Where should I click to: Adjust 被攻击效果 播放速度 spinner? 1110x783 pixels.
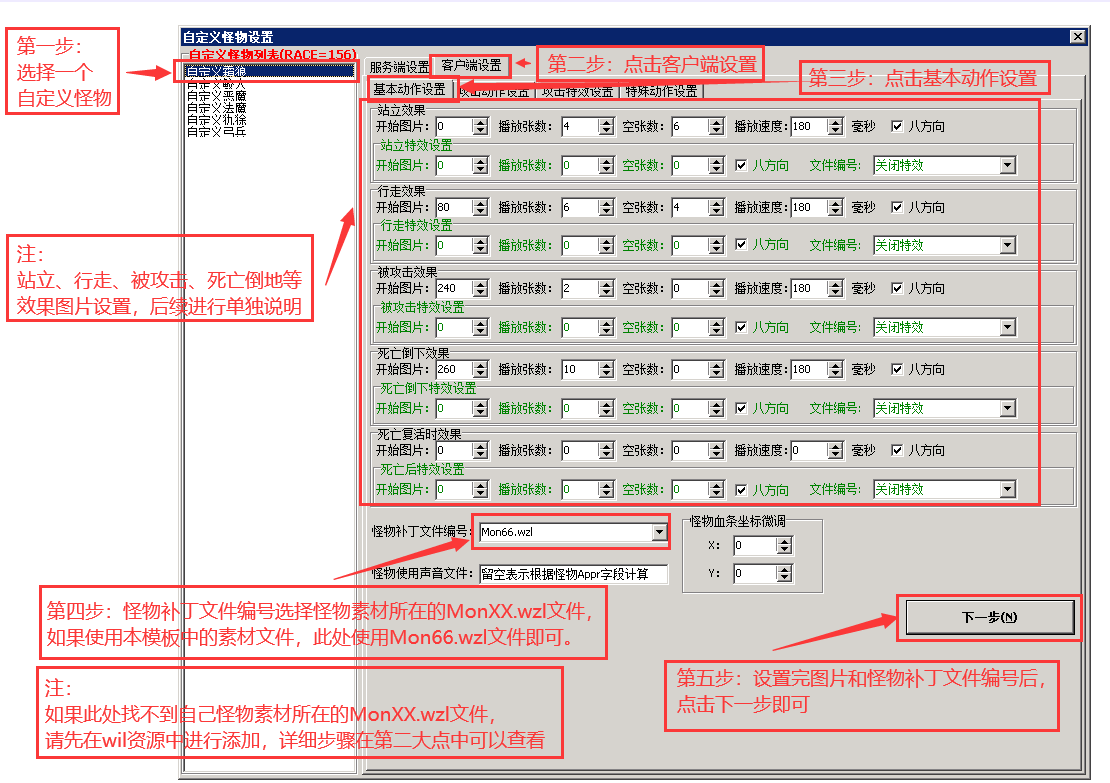click(x=832, y=289)
